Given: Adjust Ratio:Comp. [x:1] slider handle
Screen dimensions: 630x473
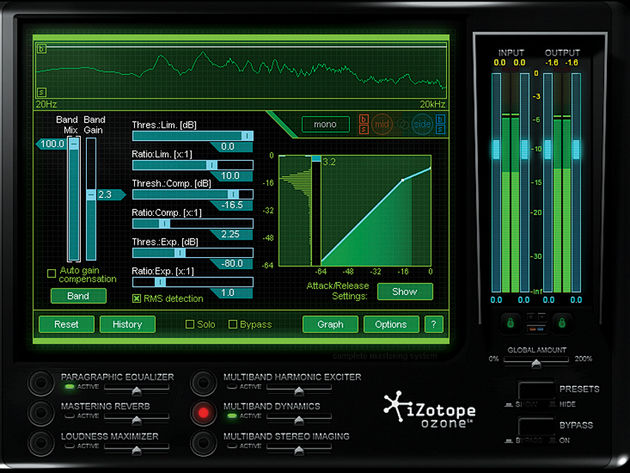Looking at the screenshot, I should (164, 224).
